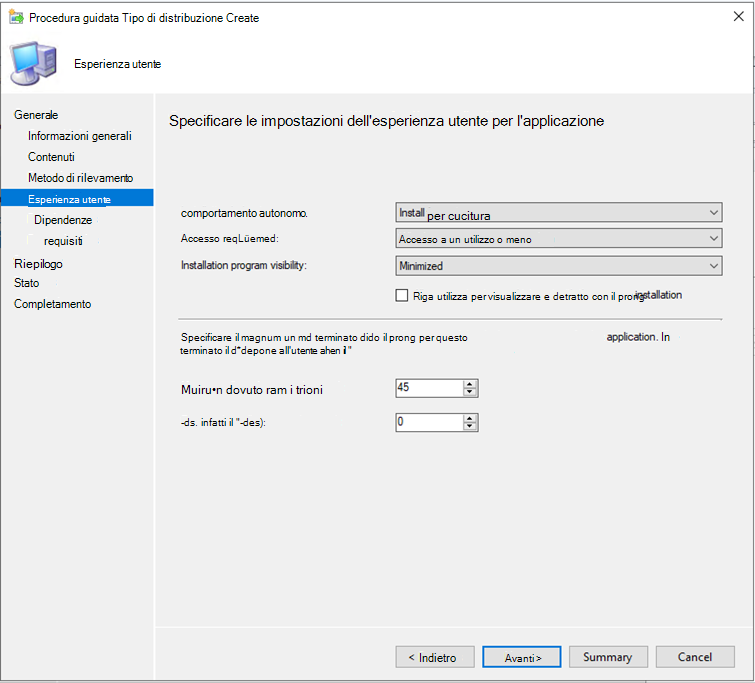The image size is (755, 683).
Task: Tick the checkbox below the Minimized dropdown
Action: pos(402,295)
